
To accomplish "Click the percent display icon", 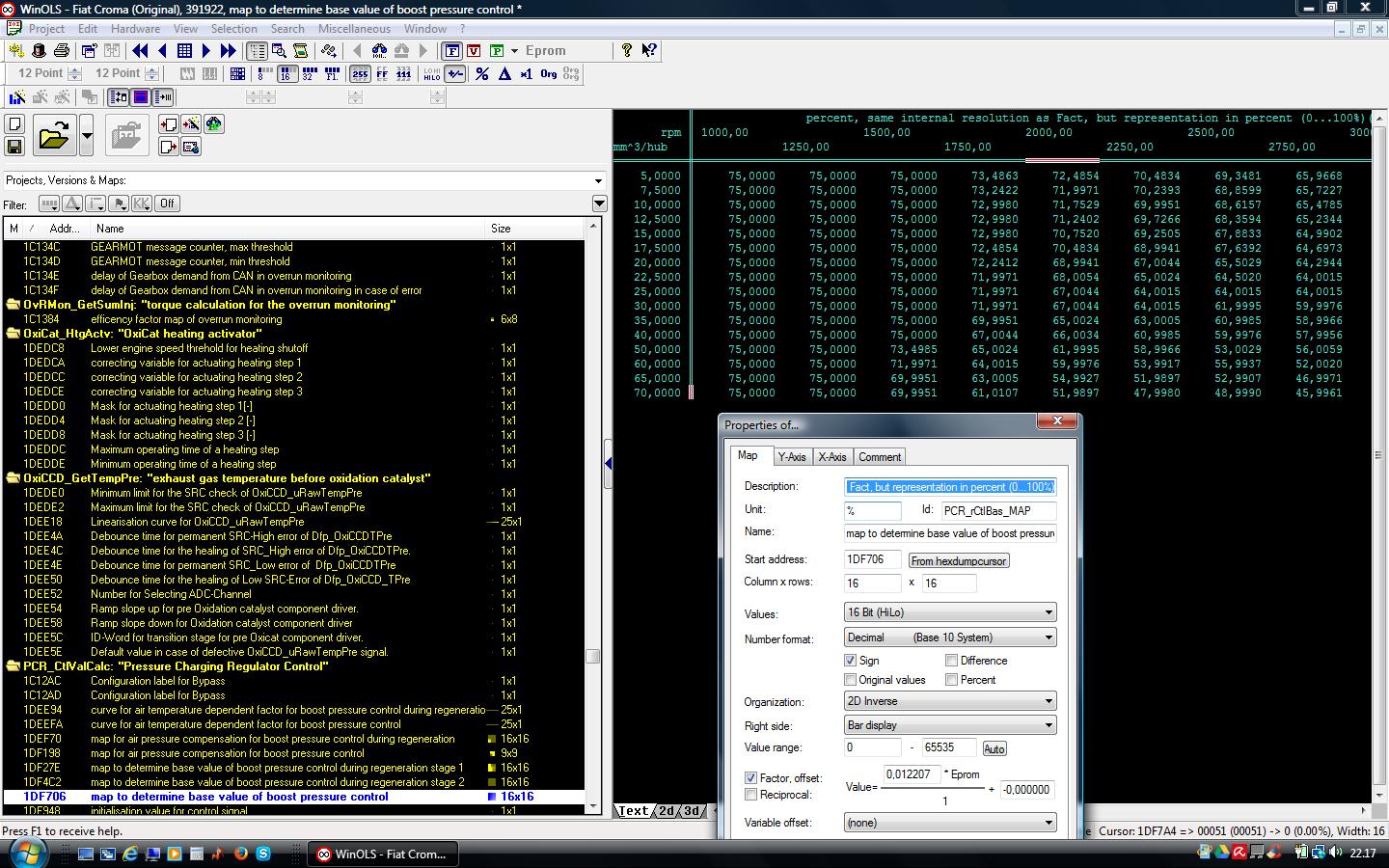I will tap(482, 73).
